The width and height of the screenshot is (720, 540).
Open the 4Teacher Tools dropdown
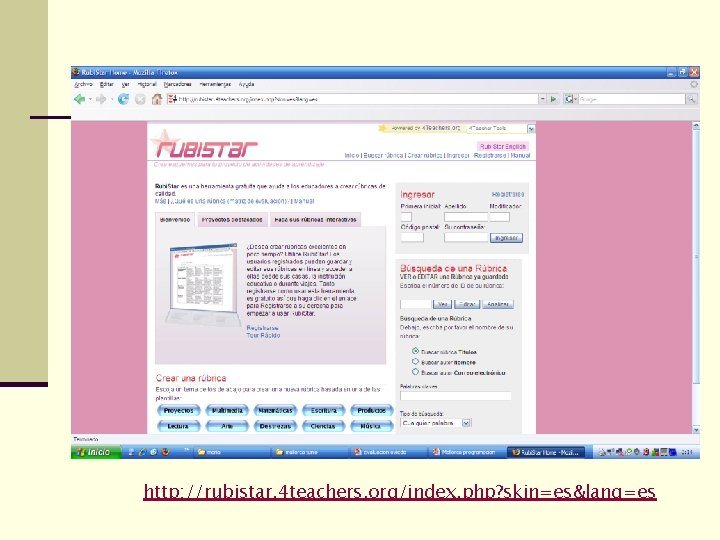coord(500,129)
